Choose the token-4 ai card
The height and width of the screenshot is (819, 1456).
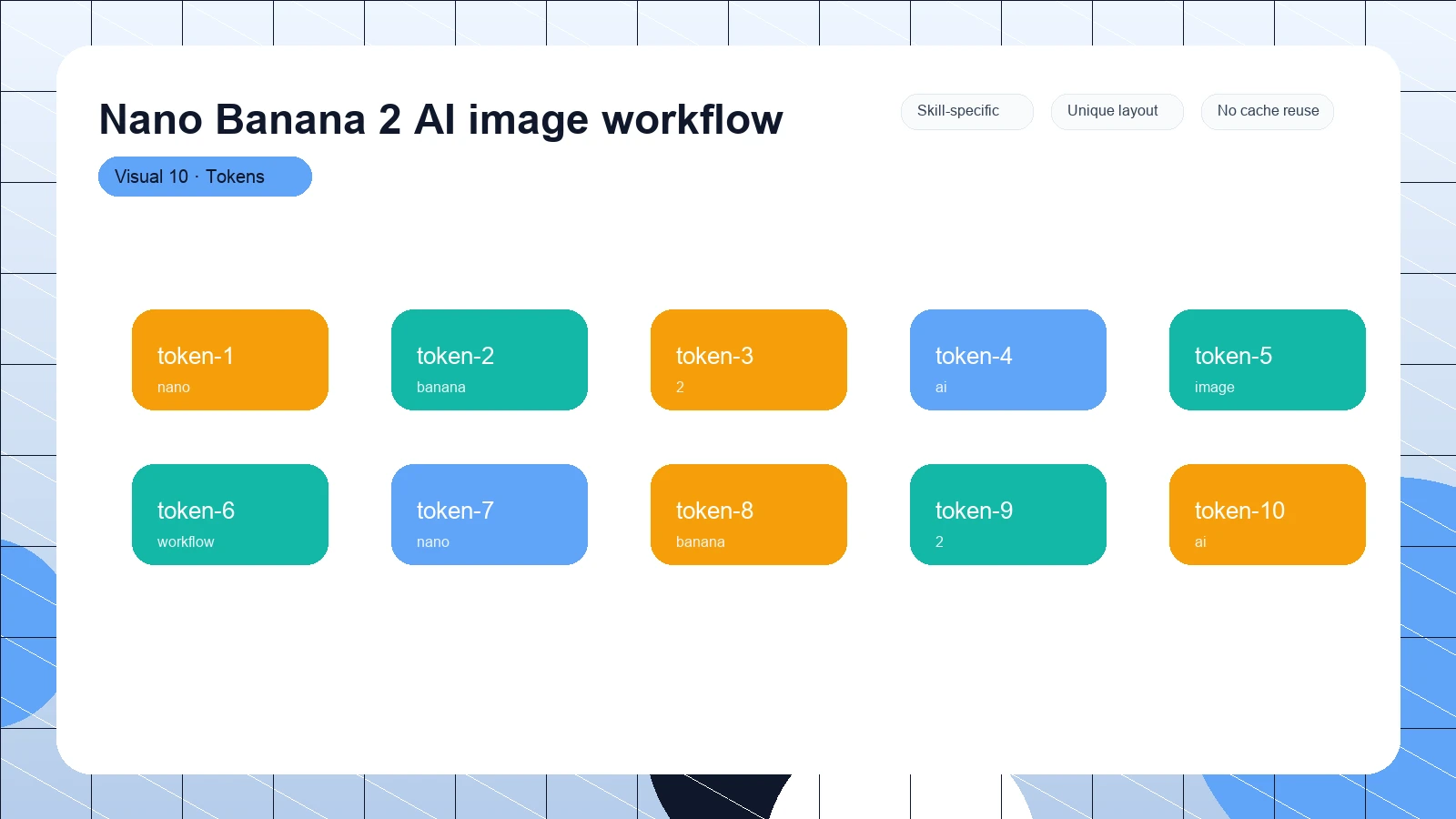tap(1008, 359)
